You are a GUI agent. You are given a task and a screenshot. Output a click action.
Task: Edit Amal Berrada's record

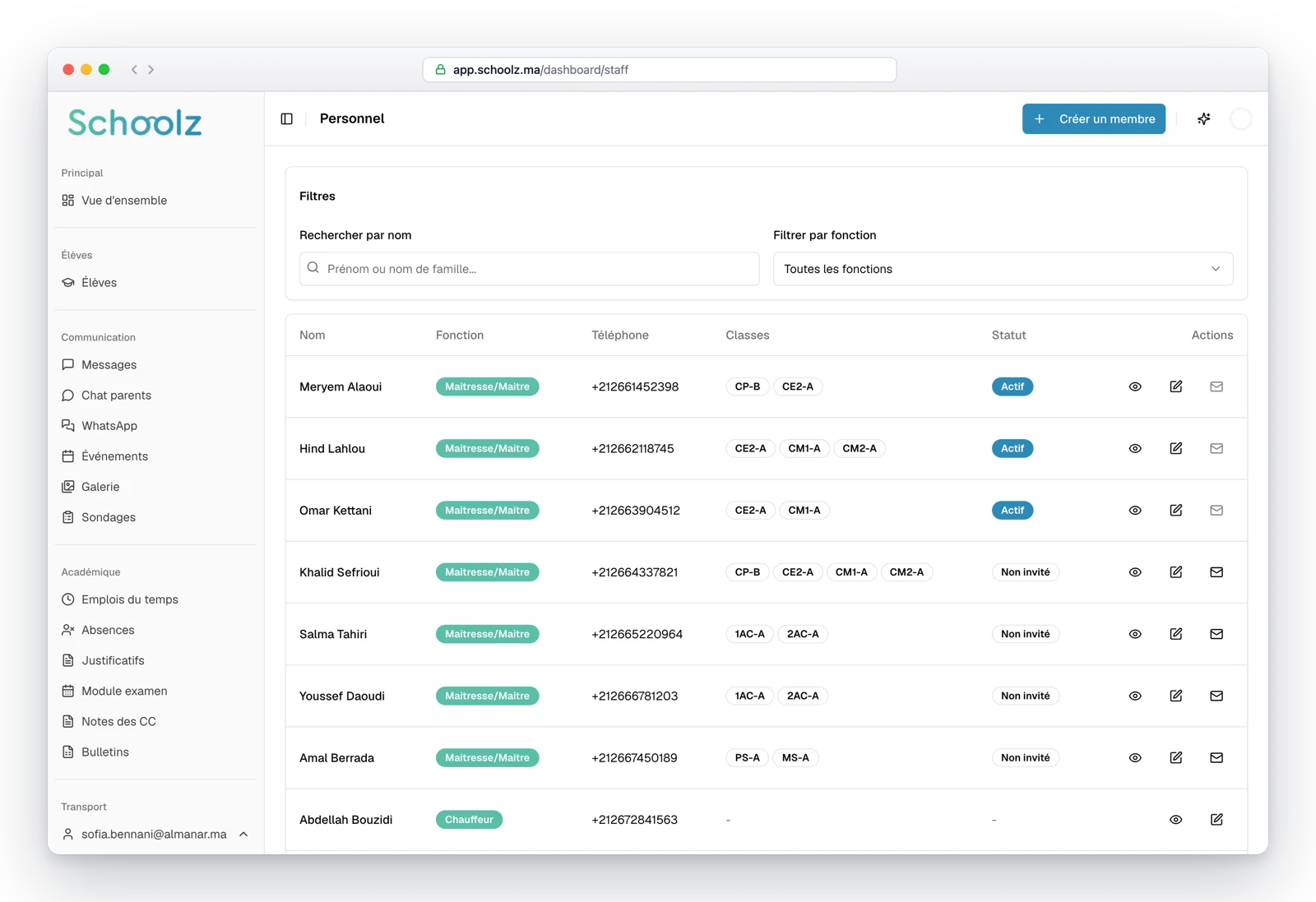(x=1176, y=757)
